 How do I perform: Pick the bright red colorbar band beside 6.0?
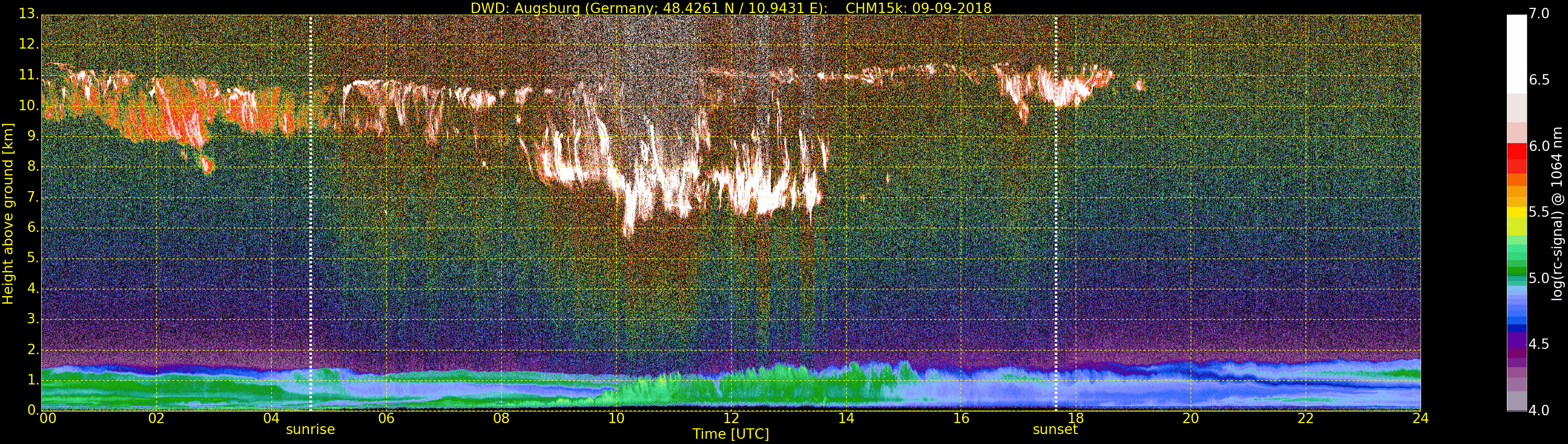point(1516,151)
